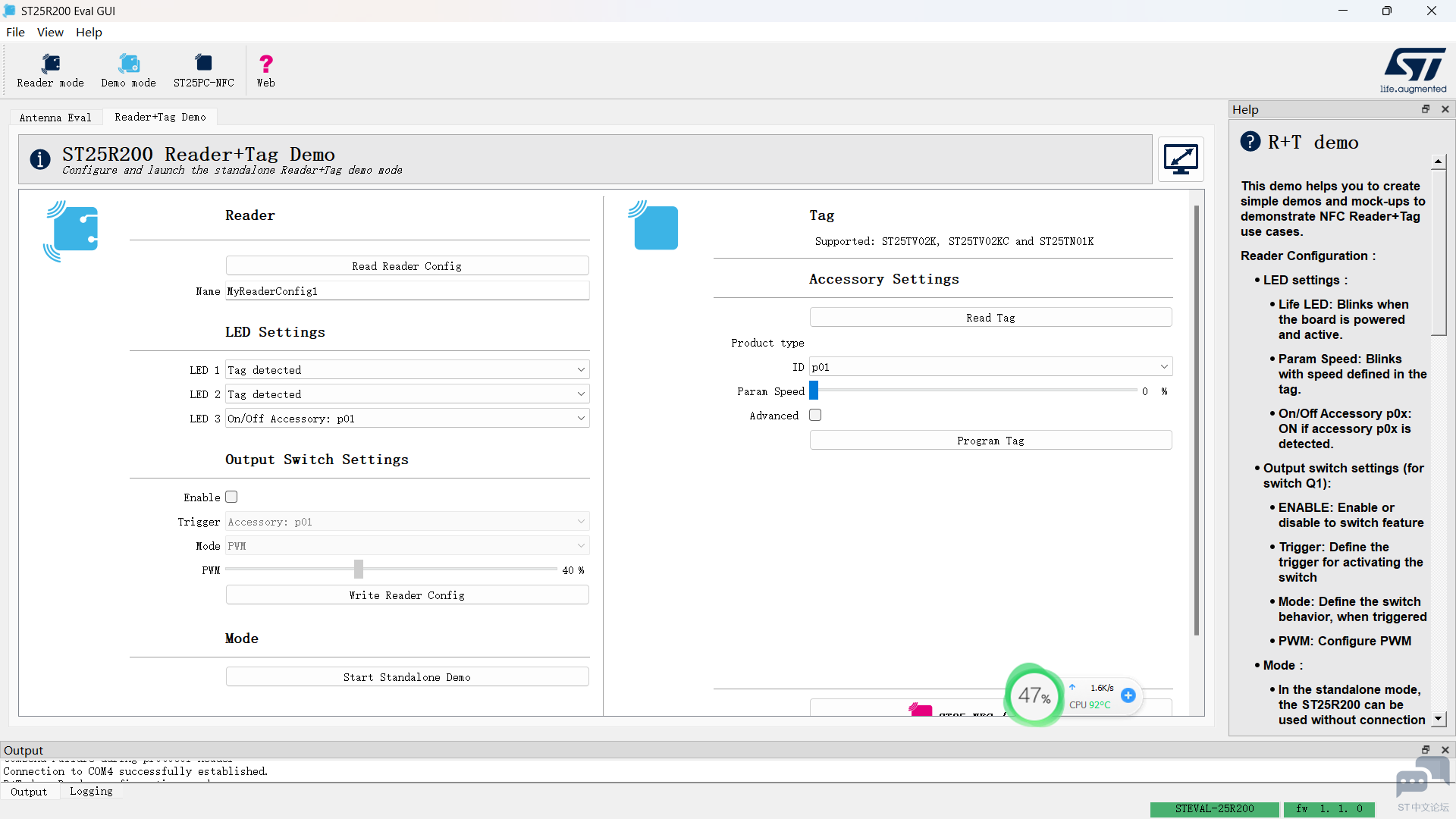This screenshot has width=1456, height=819.
Task: Click the Reader device icon
Action: [73, 231]
